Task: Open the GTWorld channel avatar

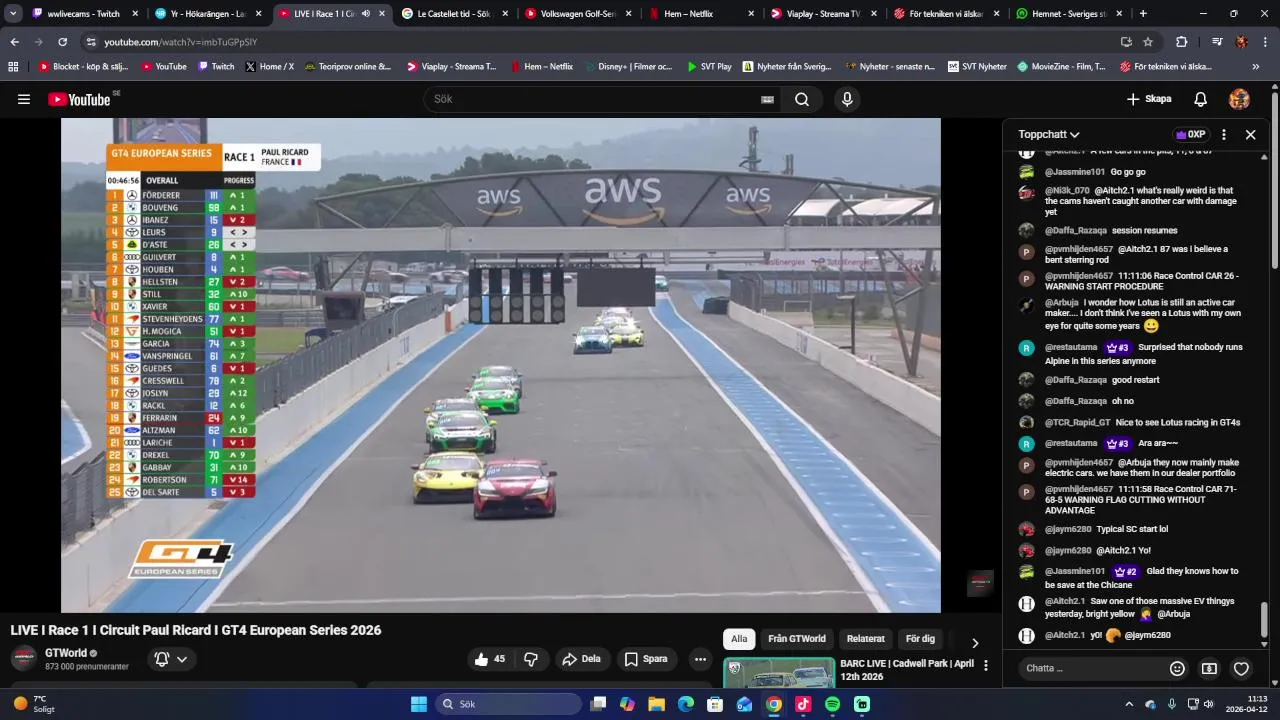Action: (24, 659)
